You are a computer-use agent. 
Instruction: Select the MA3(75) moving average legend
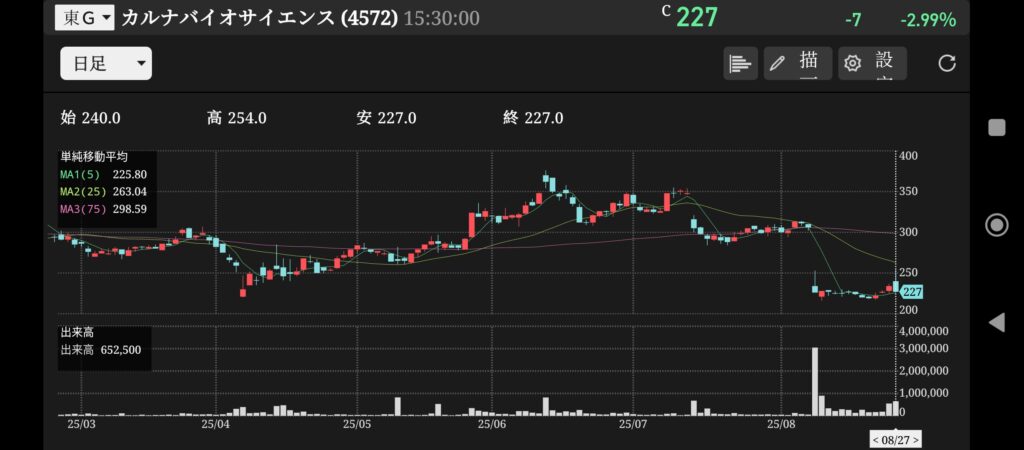[104, 209]
